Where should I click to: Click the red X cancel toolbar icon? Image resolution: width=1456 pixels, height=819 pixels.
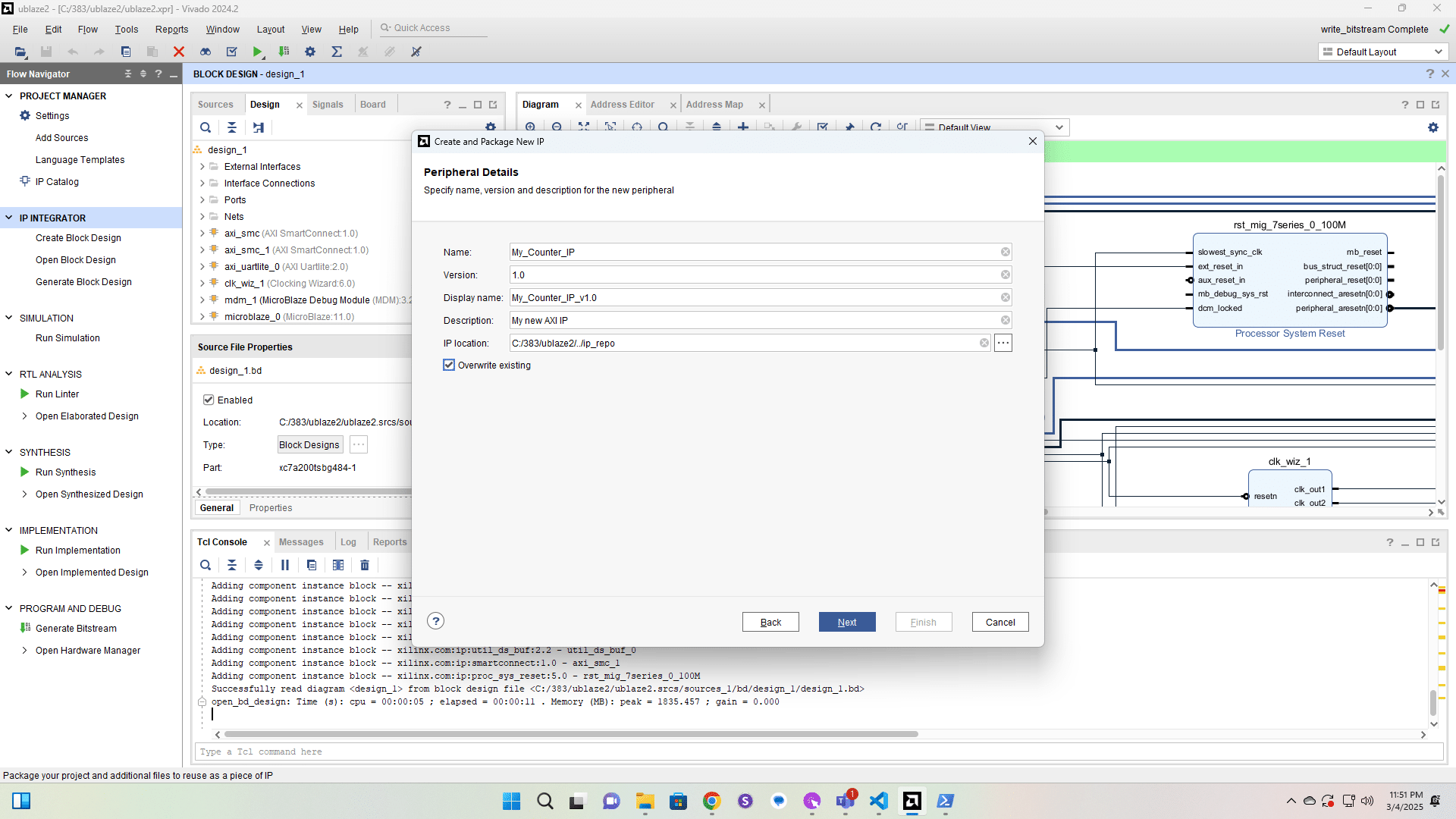coord(179,52)
